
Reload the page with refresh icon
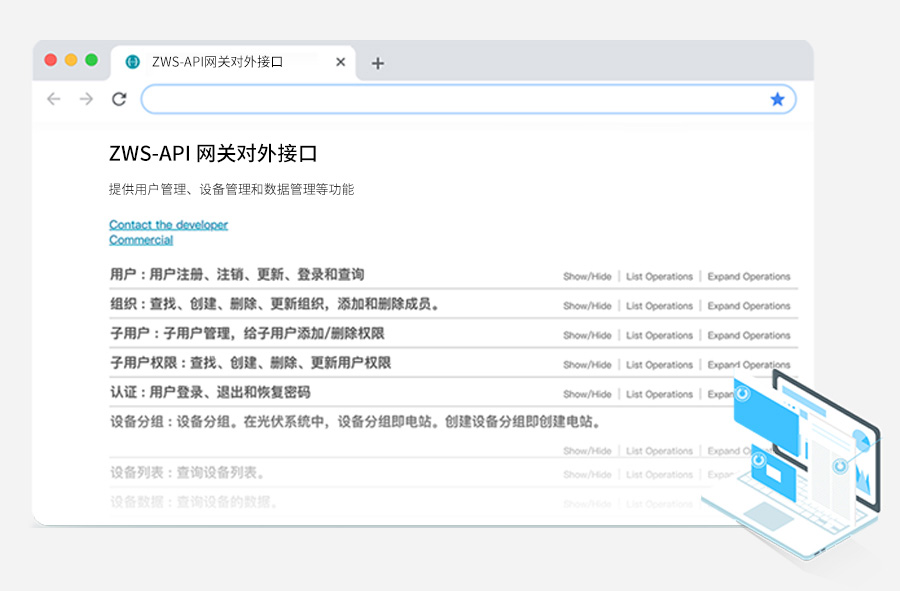click(119, 99)
